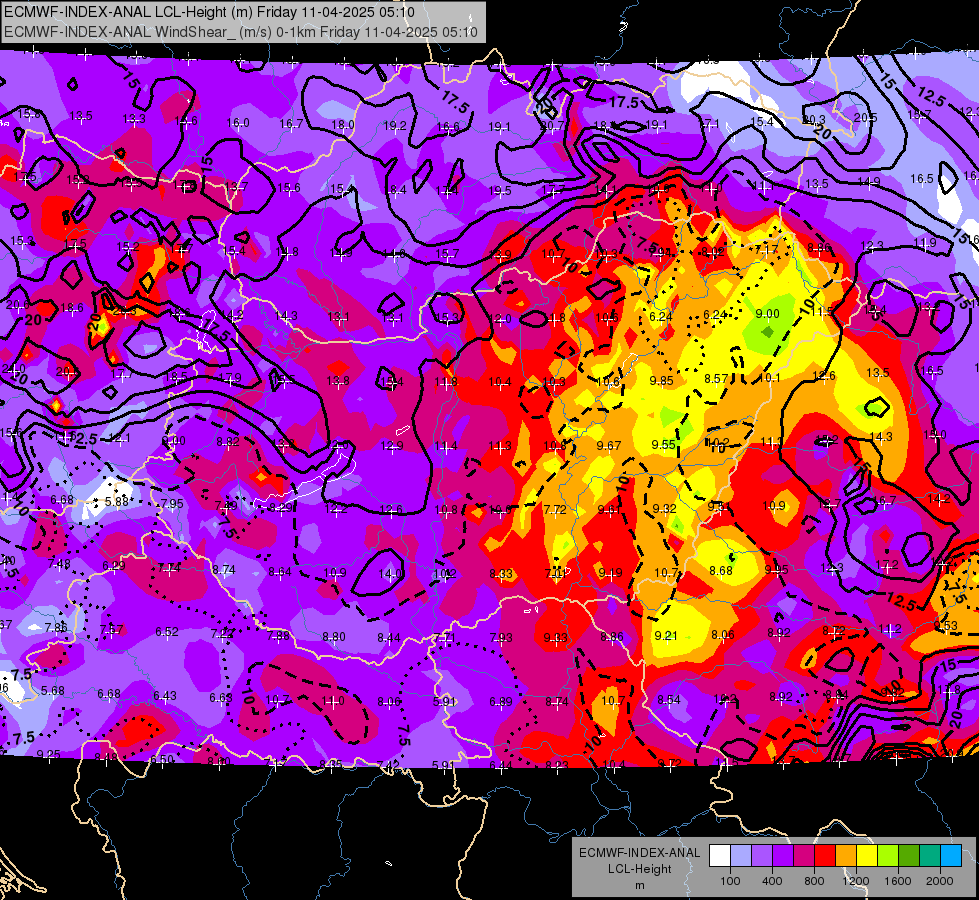Click the '9.85' grid value

pos(661,380)
